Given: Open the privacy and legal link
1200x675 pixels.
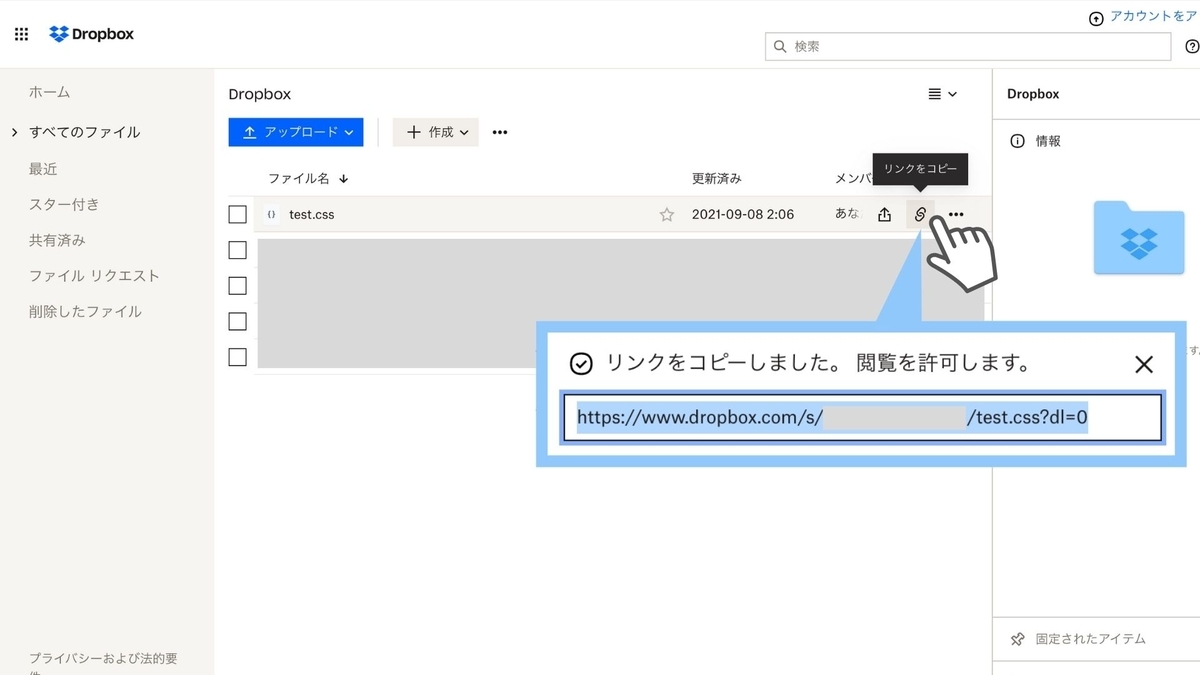Looking at the screenshot, I should 101,660.
